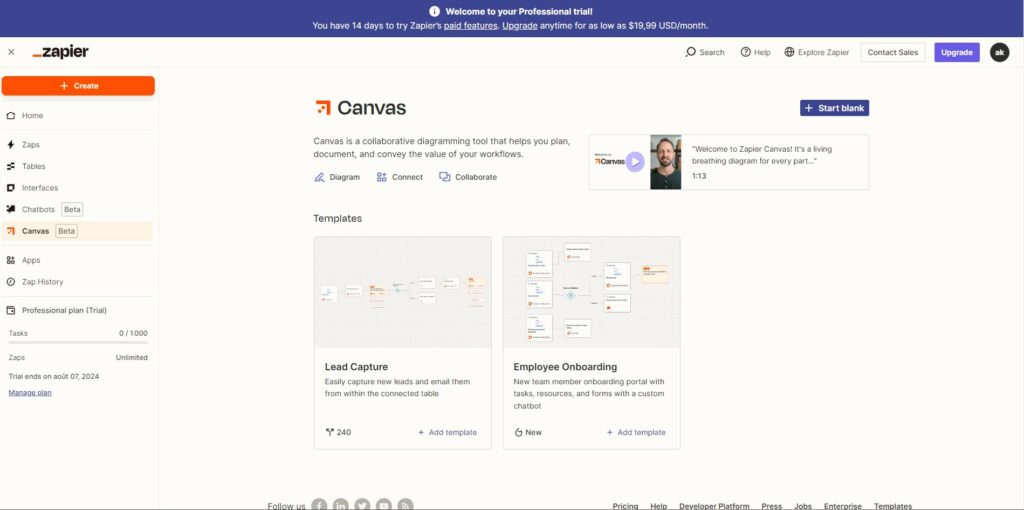
Task: Open Interfaces from the sidebar
Action: pyautogui.click(x=78, y=188)
